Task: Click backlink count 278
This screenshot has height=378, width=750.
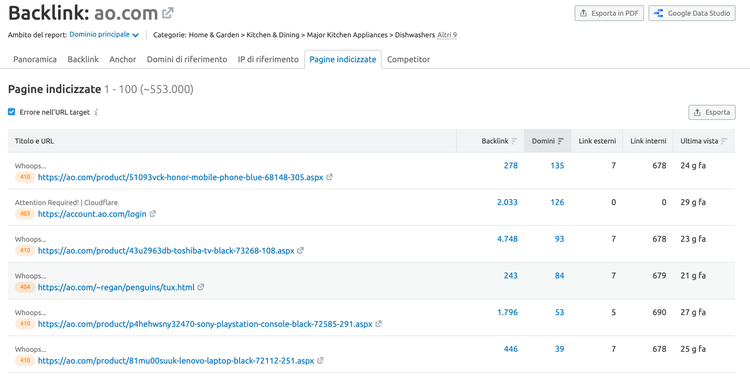Action: 510,166
